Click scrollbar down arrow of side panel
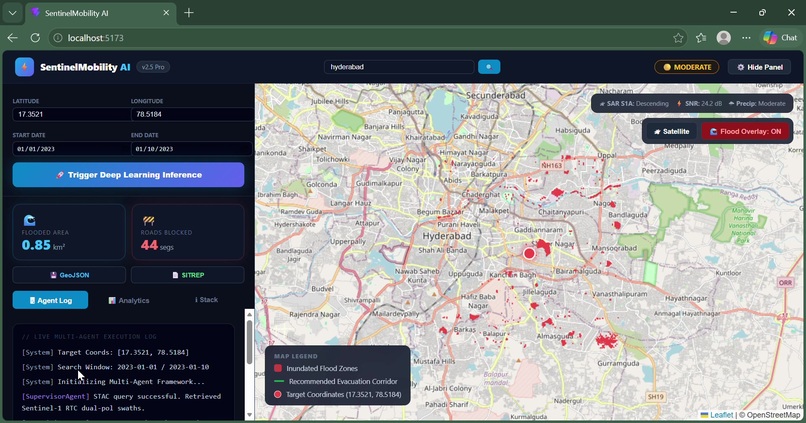Image resolution: width=806 pixels, height=423 pixels. point(249,414)
